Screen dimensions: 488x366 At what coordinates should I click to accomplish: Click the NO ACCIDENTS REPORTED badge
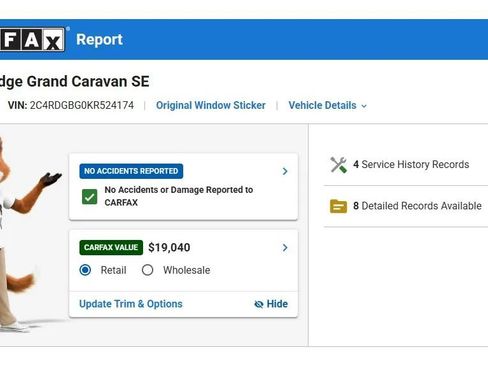coord(131,171)
